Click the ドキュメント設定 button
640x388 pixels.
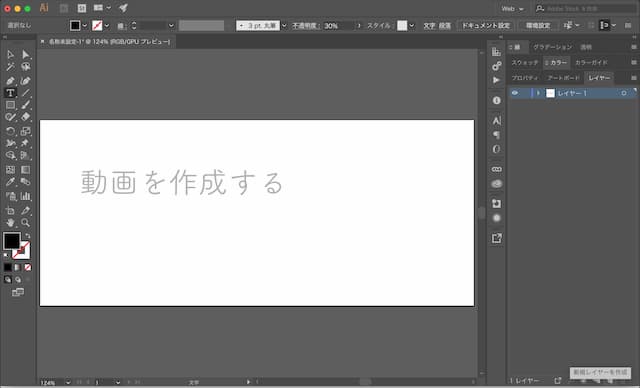point(486,26)
